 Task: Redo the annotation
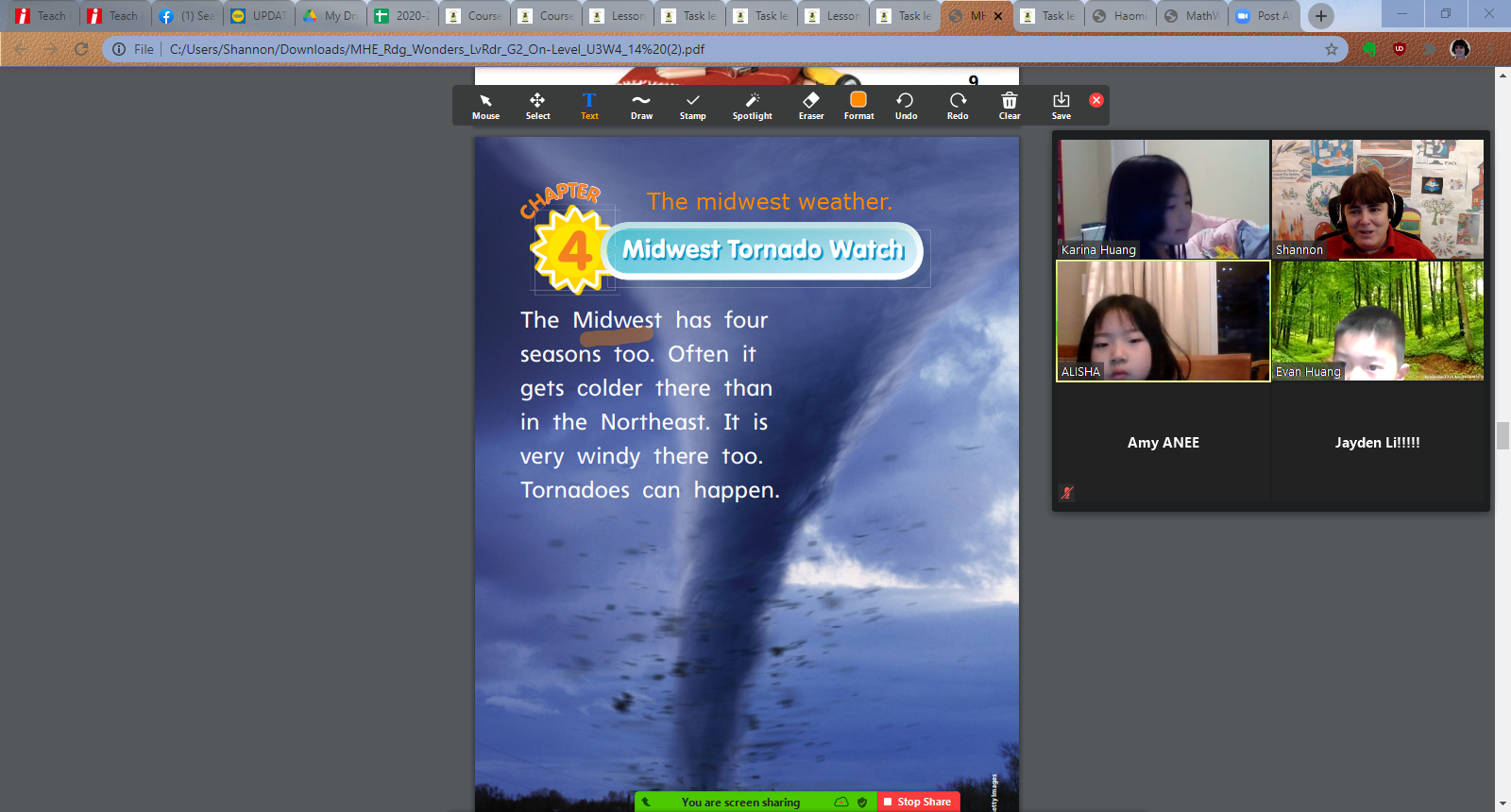coord(958,106)
